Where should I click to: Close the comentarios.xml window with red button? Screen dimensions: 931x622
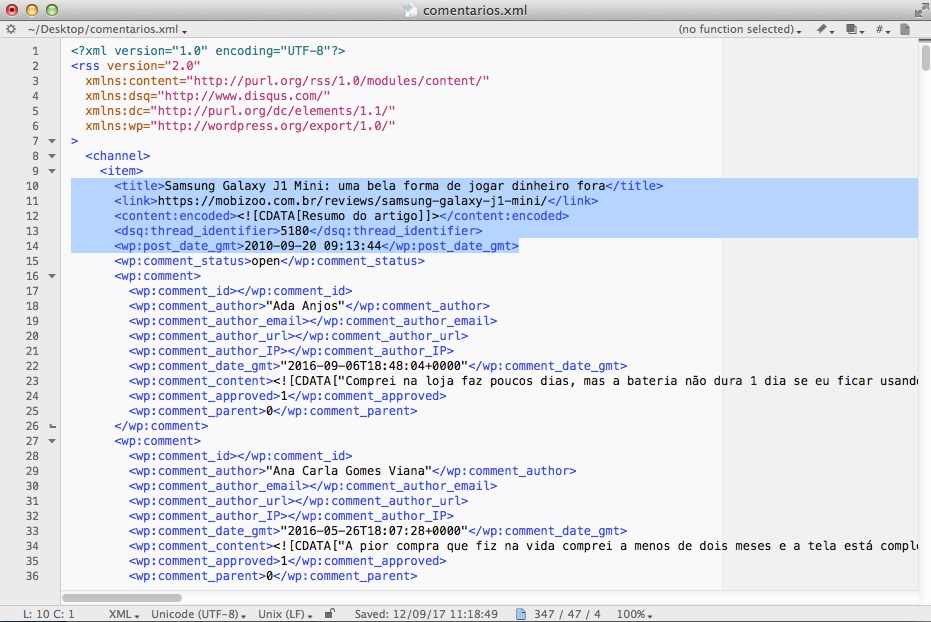click(11, 10)
